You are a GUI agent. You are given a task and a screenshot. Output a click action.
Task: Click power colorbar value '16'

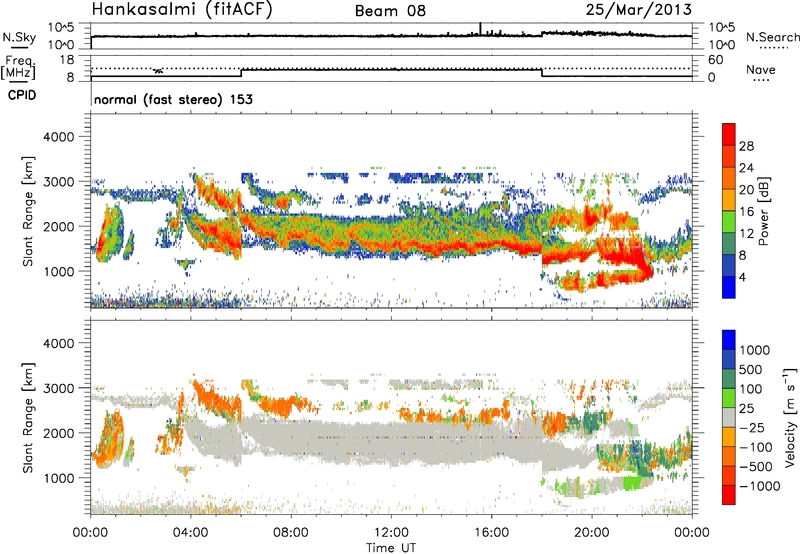click(746, 212)
